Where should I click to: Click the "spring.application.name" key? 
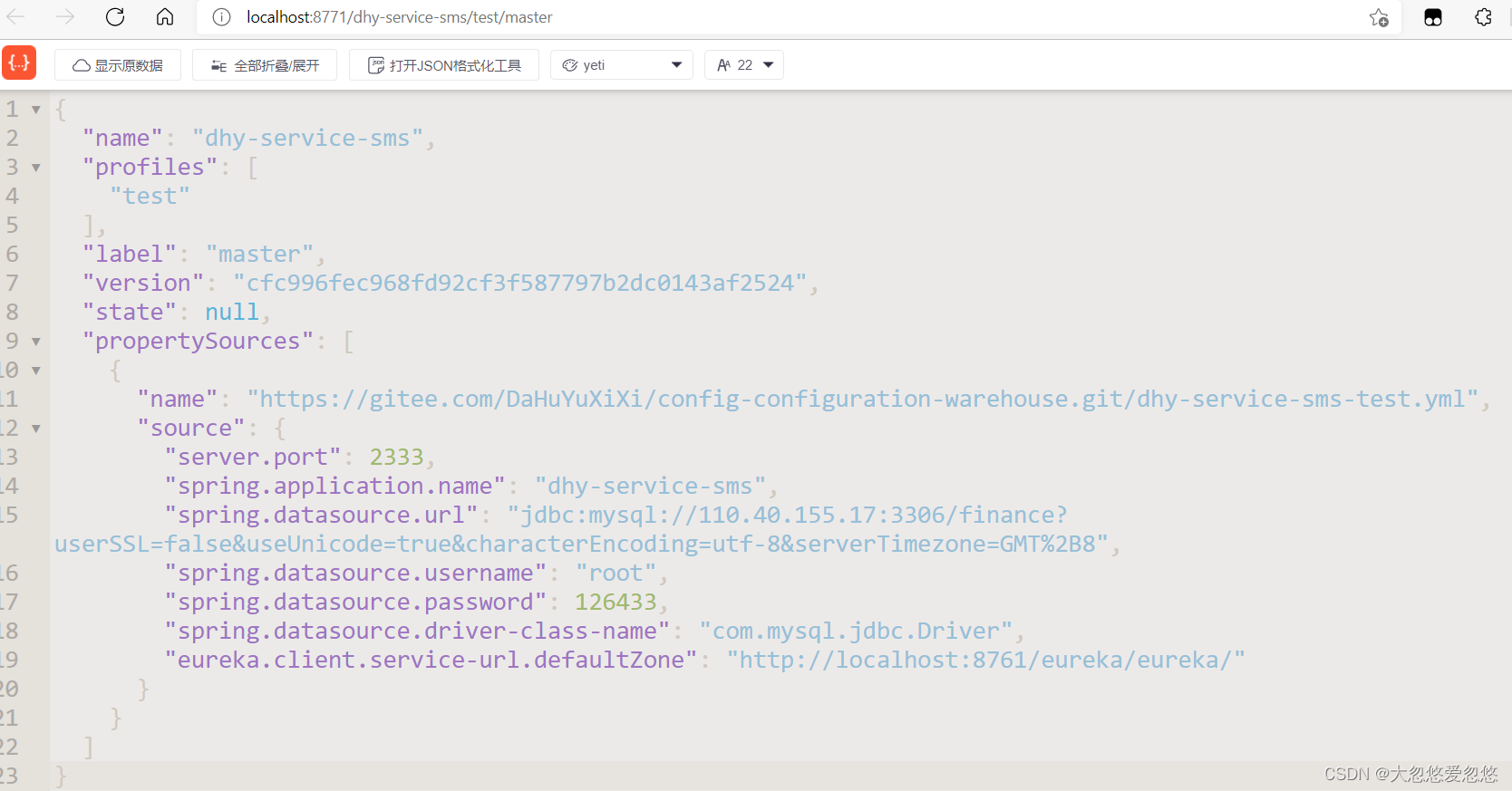tap(334, 487)
